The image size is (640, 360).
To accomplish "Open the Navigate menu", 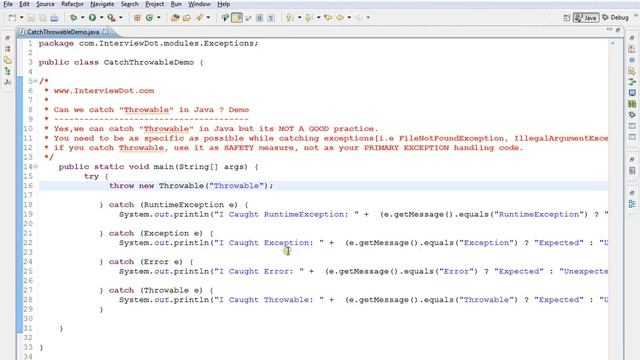I will click(x=102, y=4).
